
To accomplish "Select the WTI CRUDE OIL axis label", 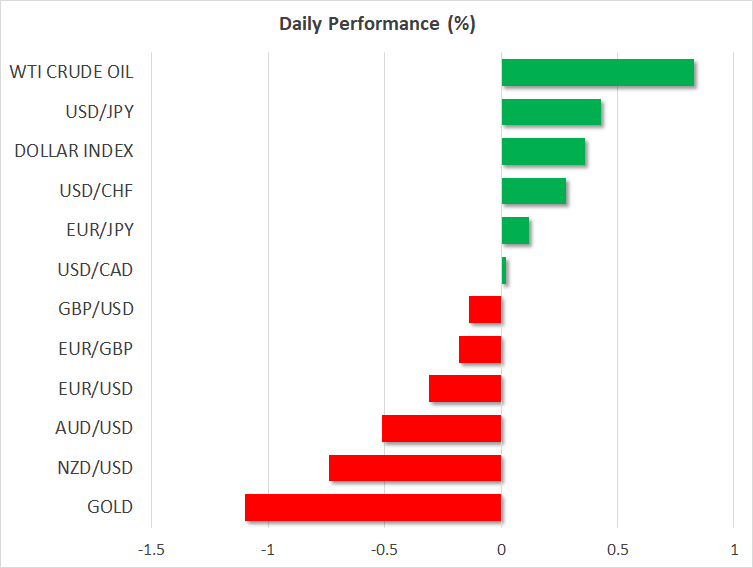I will pos(71,72).
